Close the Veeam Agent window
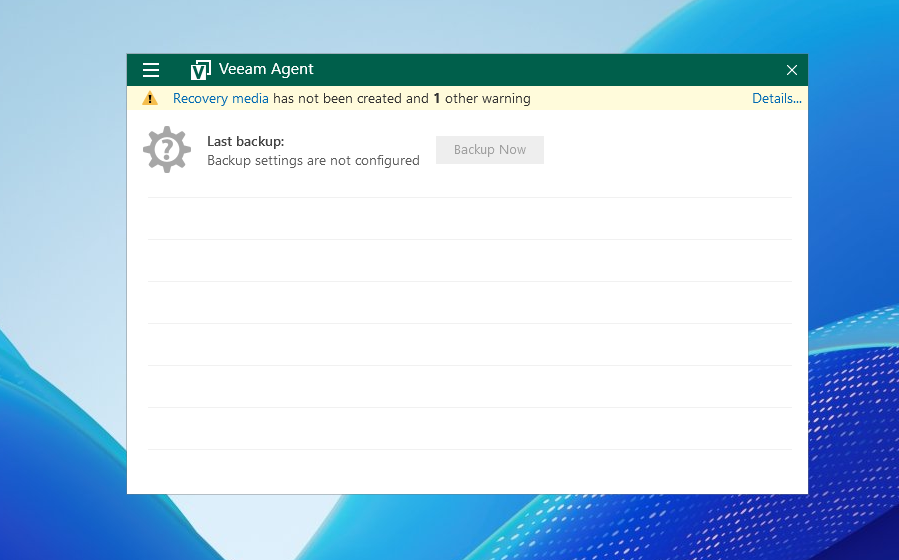Viewport: 899px width, 560px height. coord(792,70)
